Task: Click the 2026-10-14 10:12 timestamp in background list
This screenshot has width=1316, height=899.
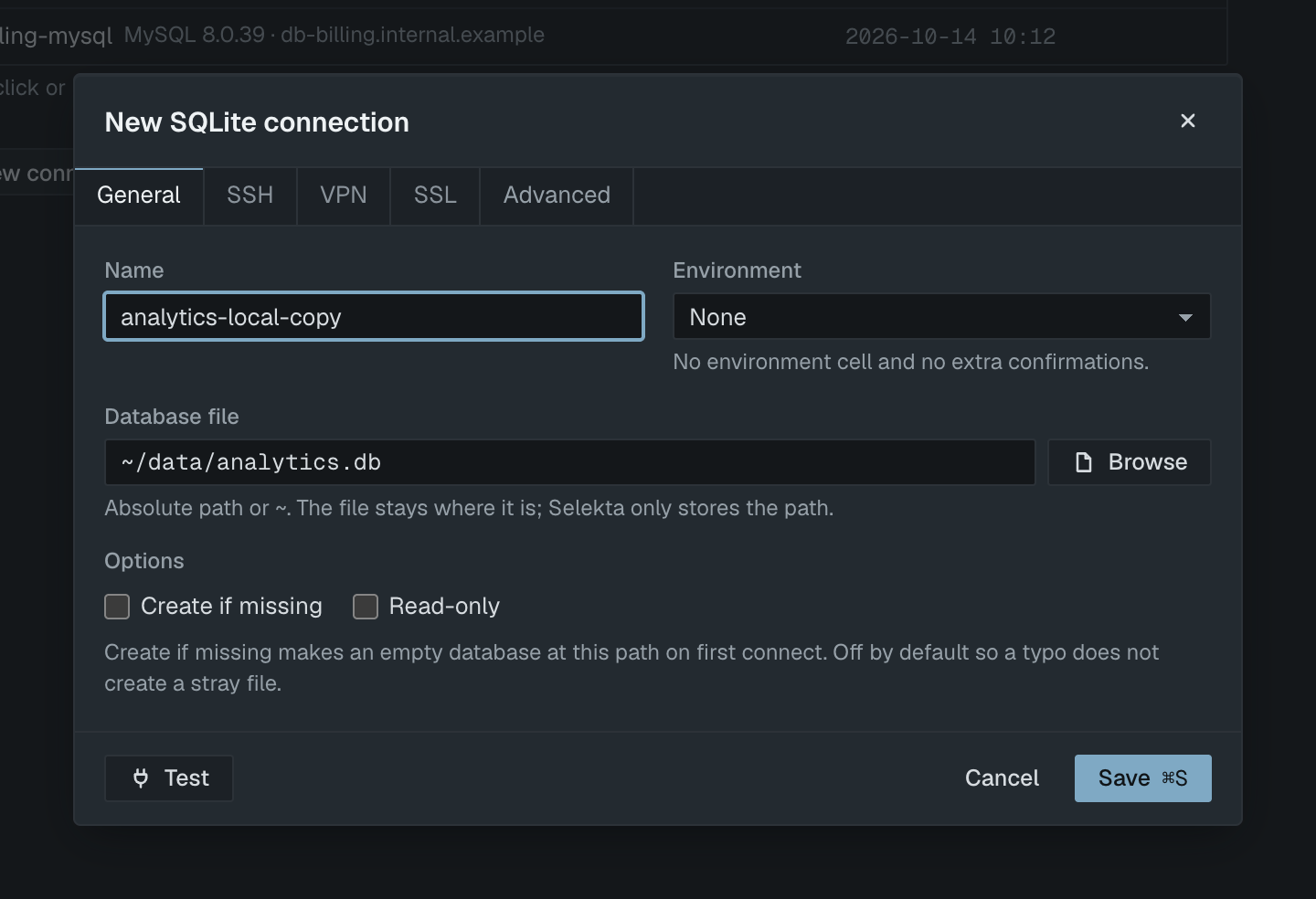Action: (950, 37)
